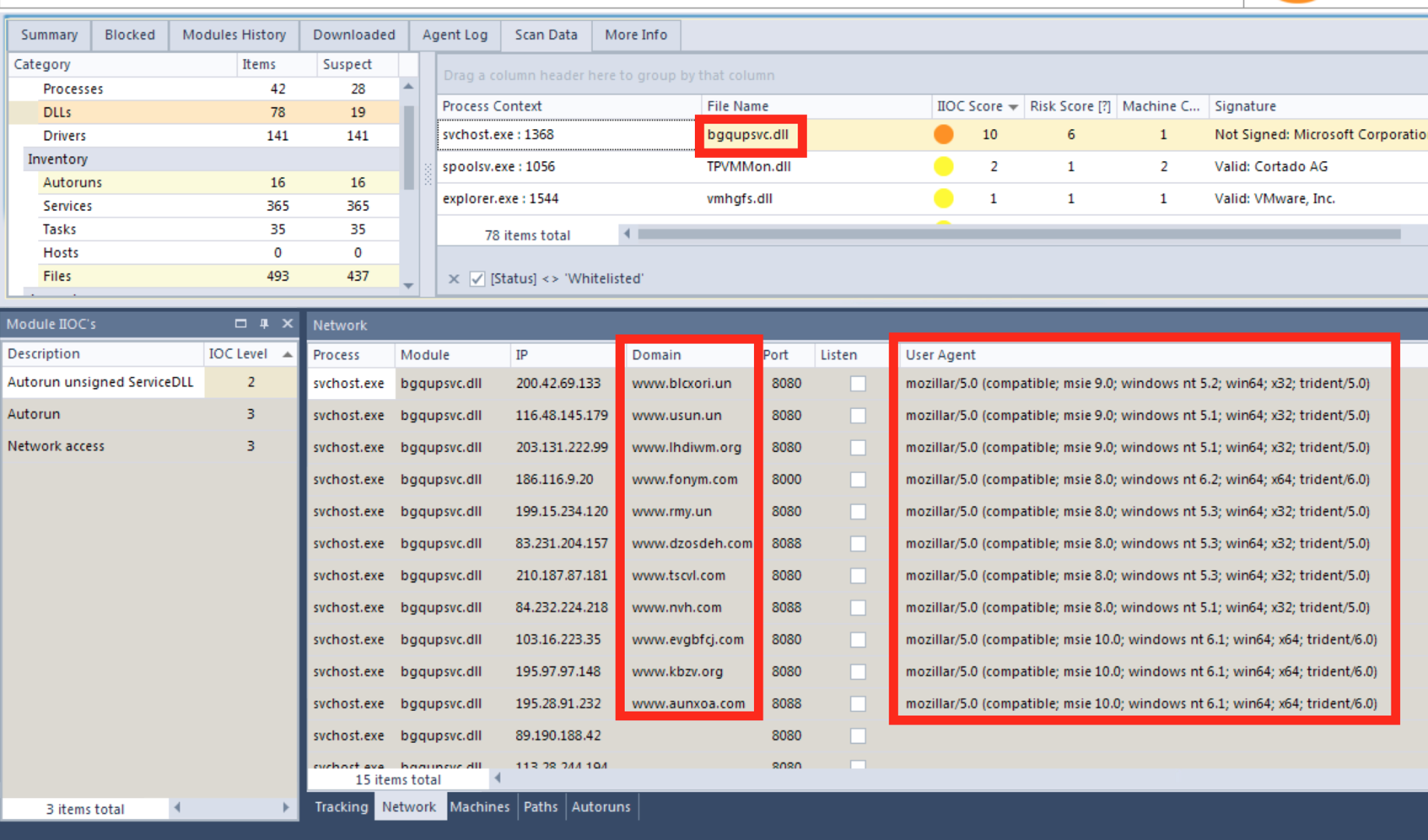Close the Module IIOC's panel
This screenshot has width=1428, height=840.
pyautogui.click(x=287, y=324)
